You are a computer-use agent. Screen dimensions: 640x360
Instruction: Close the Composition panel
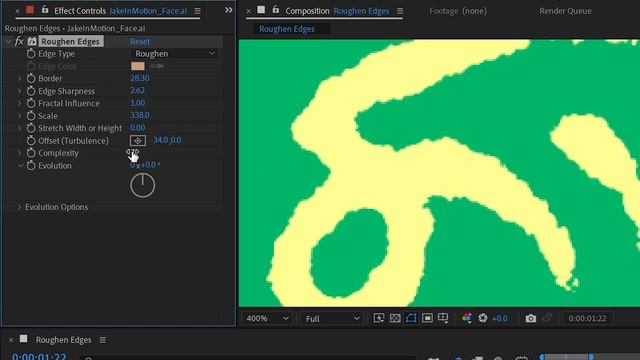tap(249, 11)
